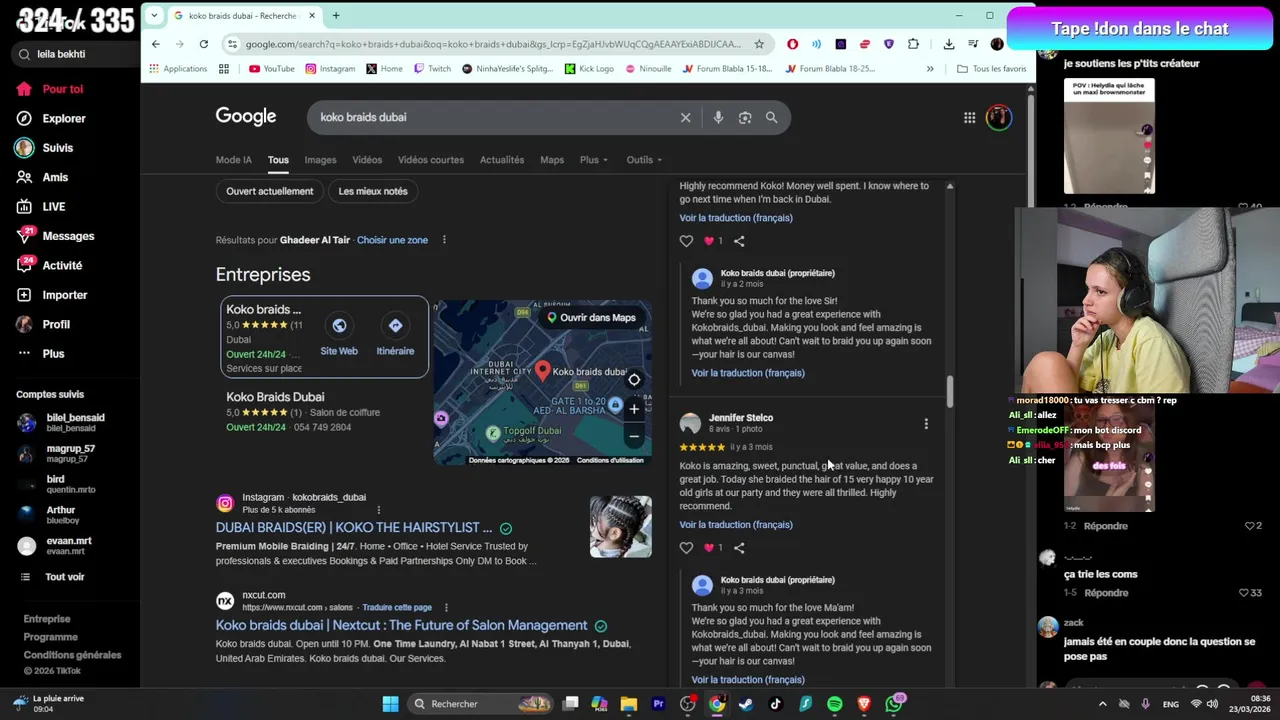The height and width of the screenshot is (720, 1280).
Task: Open Tous les favoris folder
Action: [991, 69]
